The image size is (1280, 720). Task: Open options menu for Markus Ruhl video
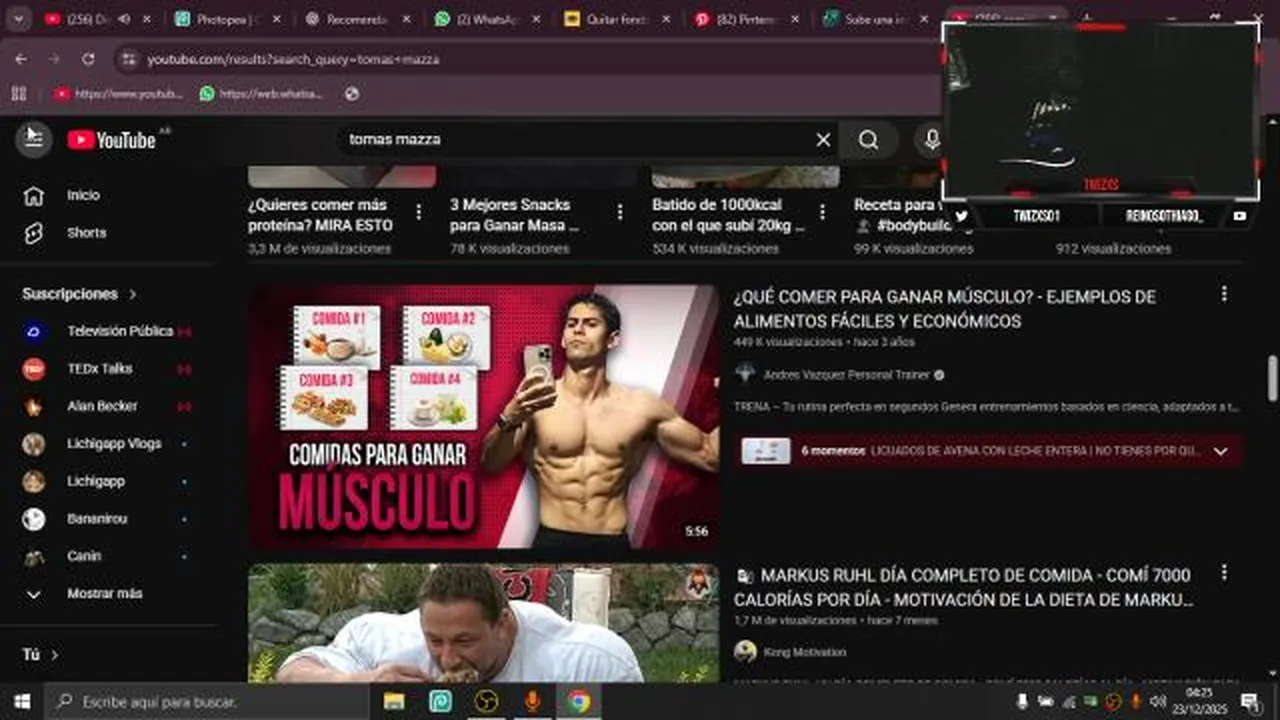[x=1224, y=573]
